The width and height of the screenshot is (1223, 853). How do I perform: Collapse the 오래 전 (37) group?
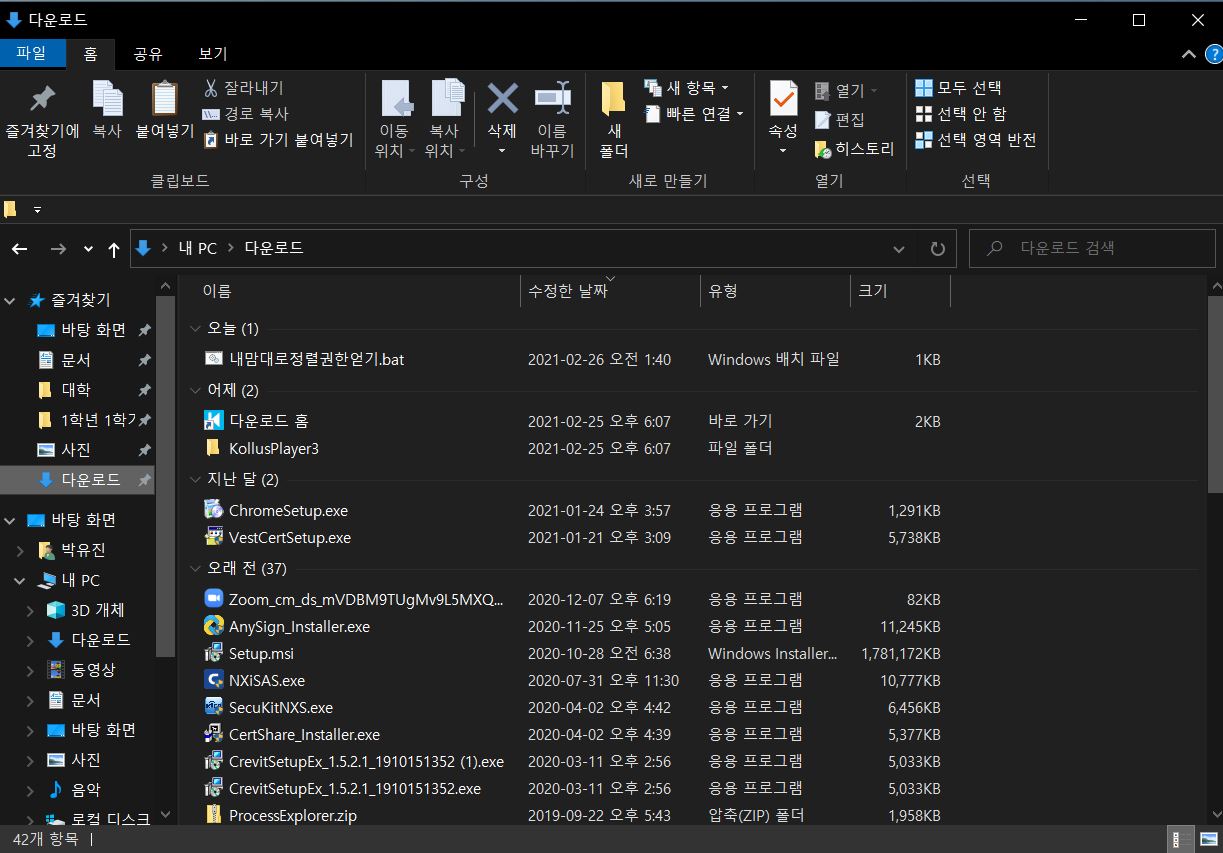click(195, 568)
